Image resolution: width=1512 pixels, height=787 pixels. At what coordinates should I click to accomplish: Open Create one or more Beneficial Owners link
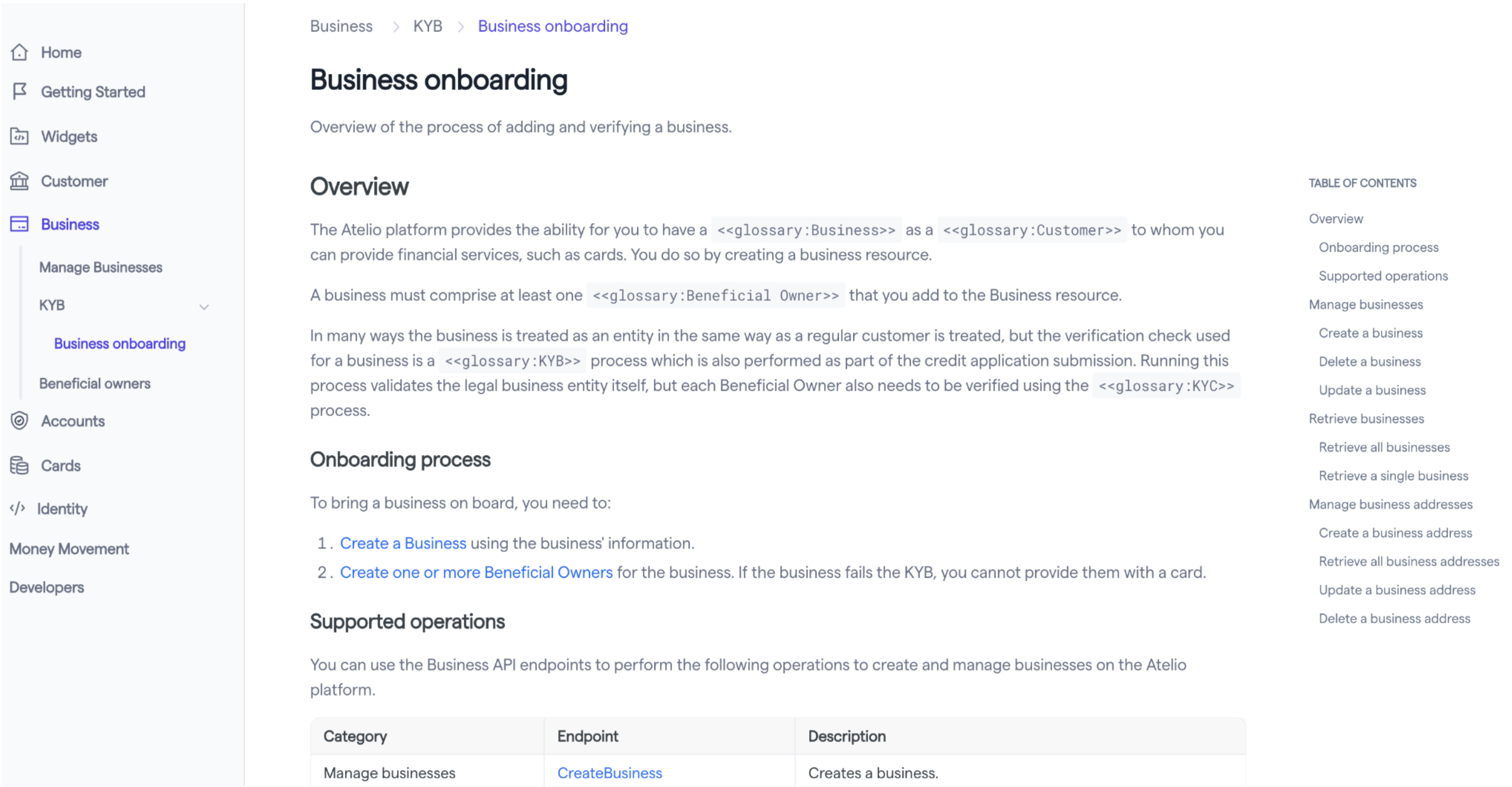coord(476,572)
